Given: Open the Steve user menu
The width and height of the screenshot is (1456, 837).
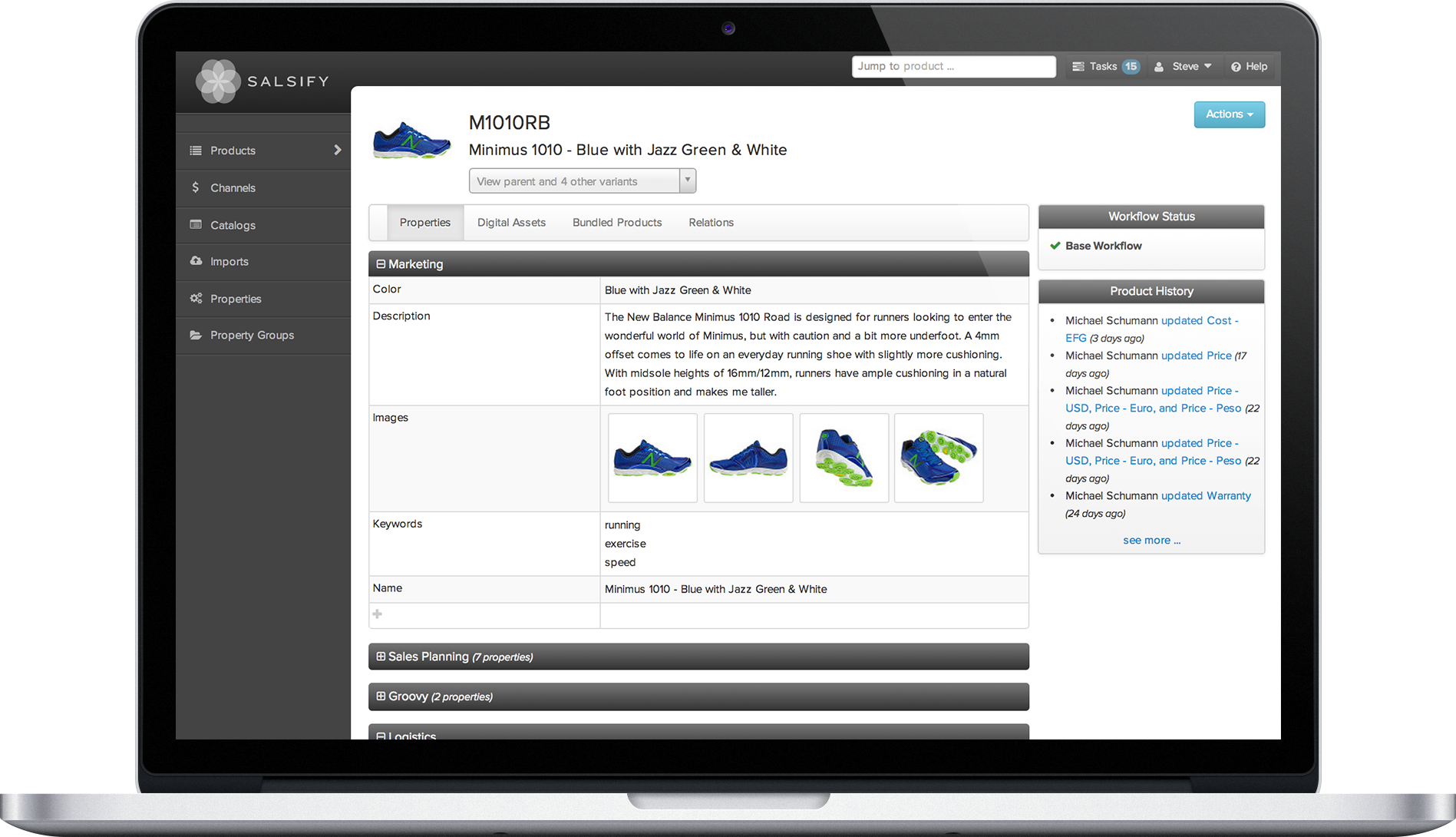Looking at the screenshot, I should click(x=1184, y=67).
